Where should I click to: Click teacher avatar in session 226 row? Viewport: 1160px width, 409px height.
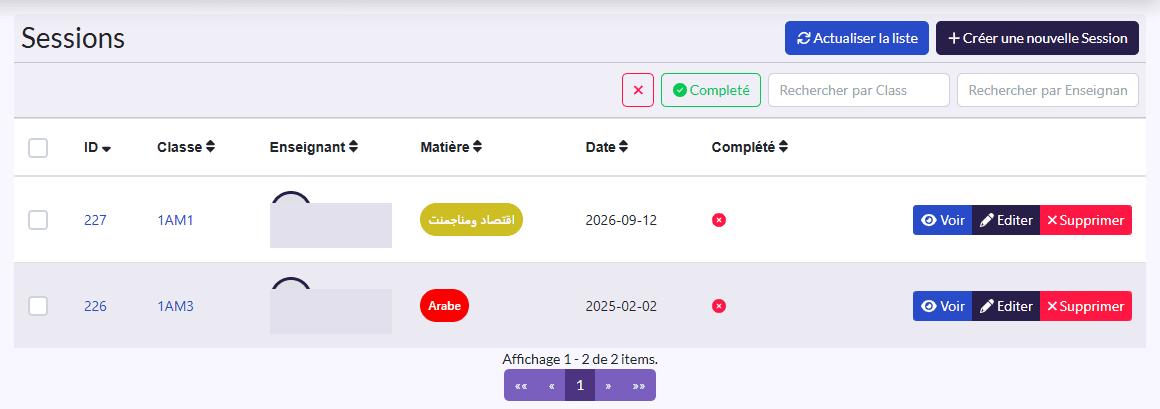[291, 283]
